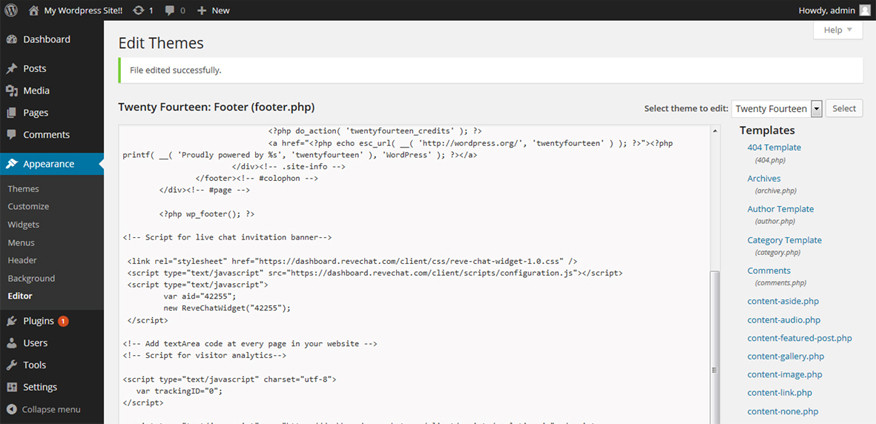Click the Dashboard gauge icon
The width and height of the screenshot is (876, 424).
click(x=12, y=39)
